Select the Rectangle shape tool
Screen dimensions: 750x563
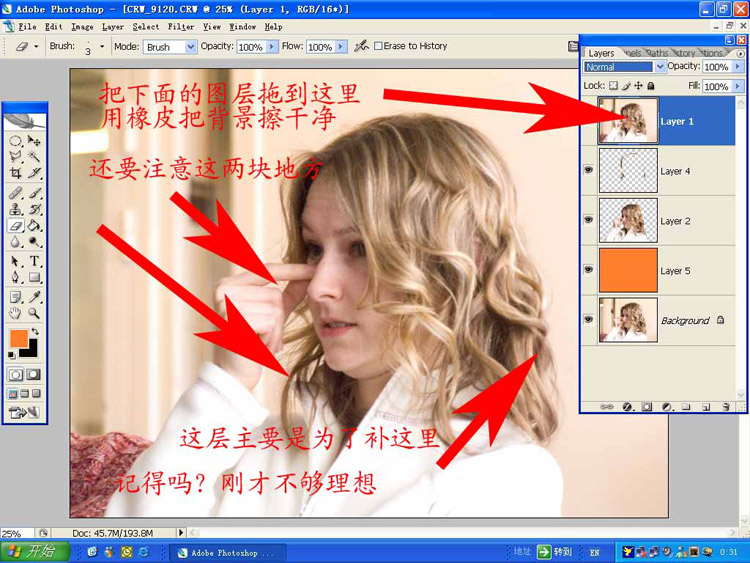(x=34, y=277)
